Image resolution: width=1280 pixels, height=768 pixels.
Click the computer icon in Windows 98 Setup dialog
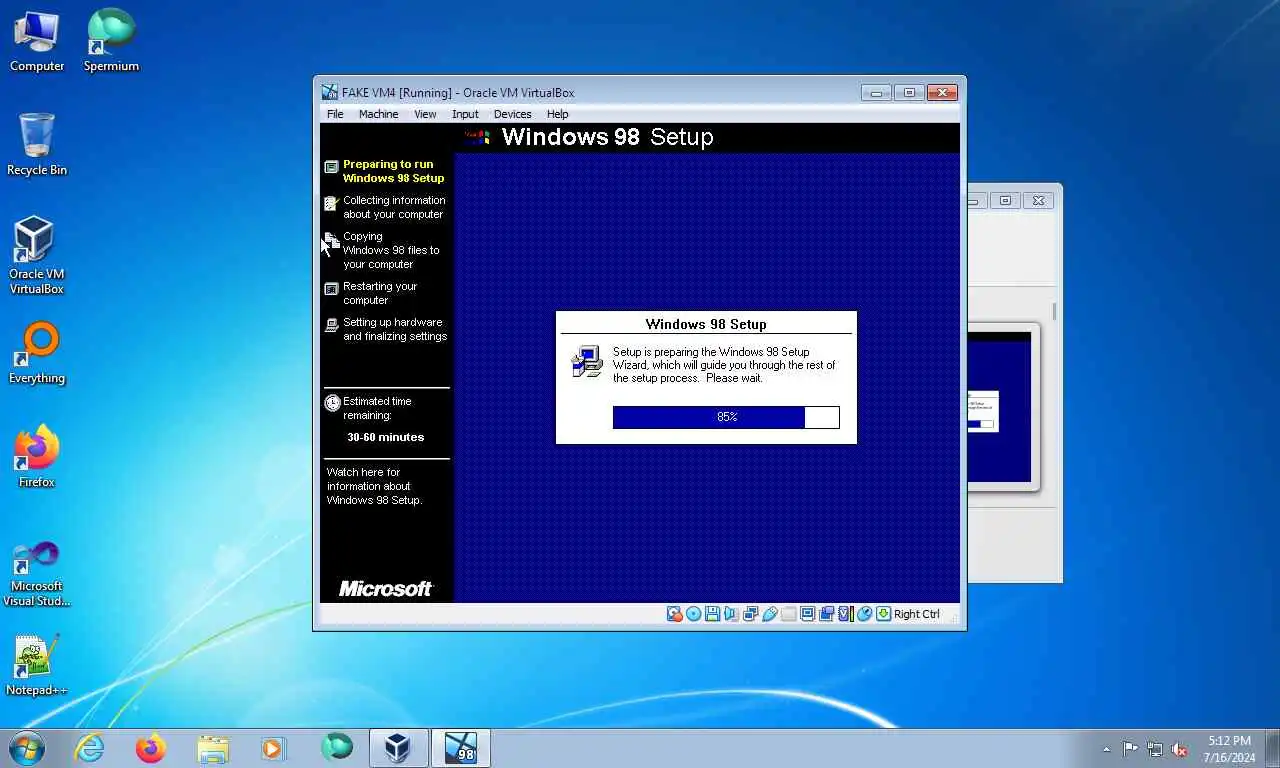(x=587, y=361)
